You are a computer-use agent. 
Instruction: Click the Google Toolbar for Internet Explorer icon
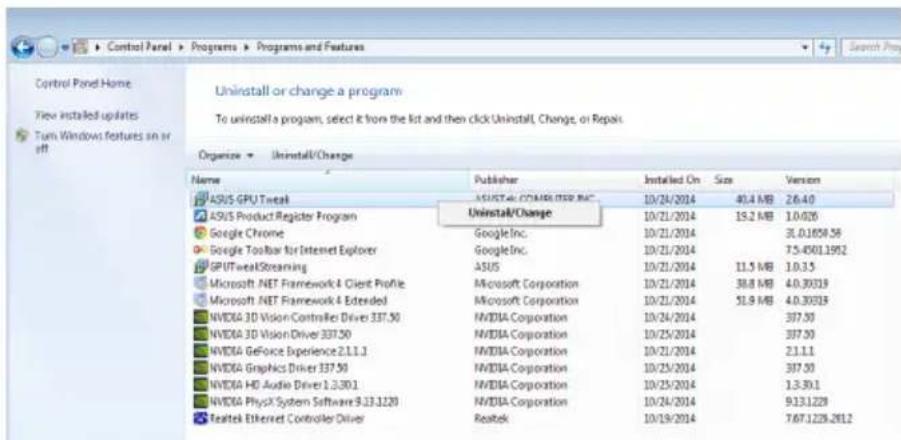201,250
